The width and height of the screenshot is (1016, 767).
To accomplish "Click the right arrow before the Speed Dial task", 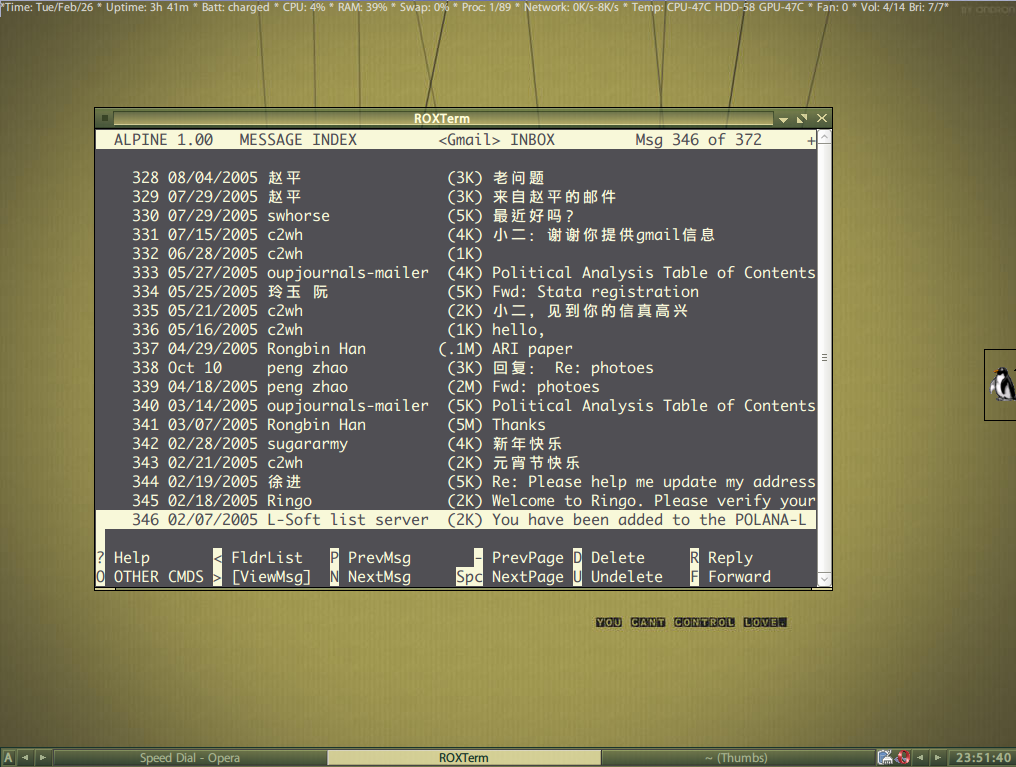I will 43,757.
